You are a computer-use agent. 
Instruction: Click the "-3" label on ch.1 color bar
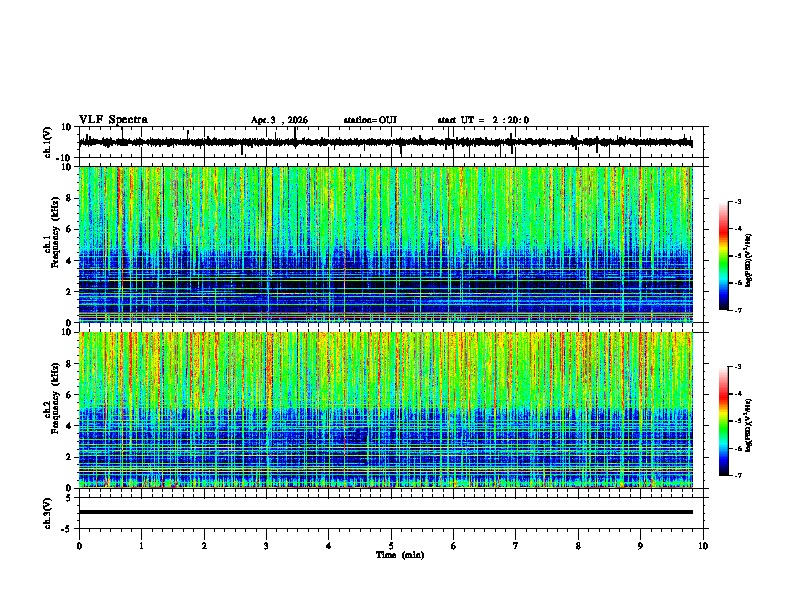pyautogui.click(x=737, y=201)
